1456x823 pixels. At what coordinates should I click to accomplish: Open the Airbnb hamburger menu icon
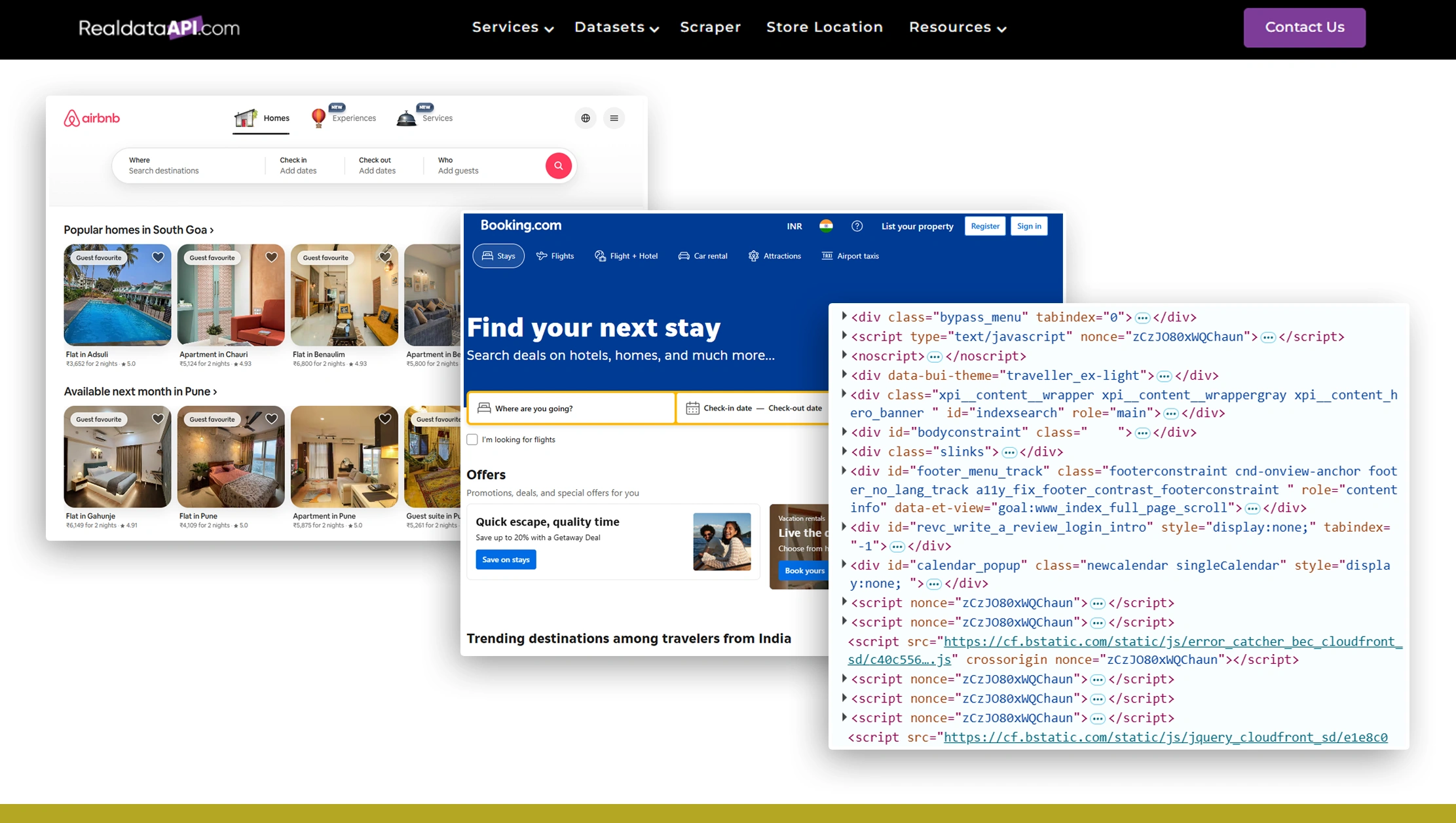click(x=614, y=119)
